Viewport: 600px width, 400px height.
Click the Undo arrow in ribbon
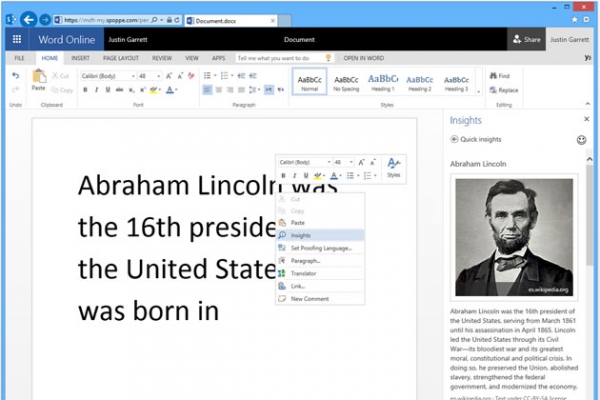(x=15, y=76)
